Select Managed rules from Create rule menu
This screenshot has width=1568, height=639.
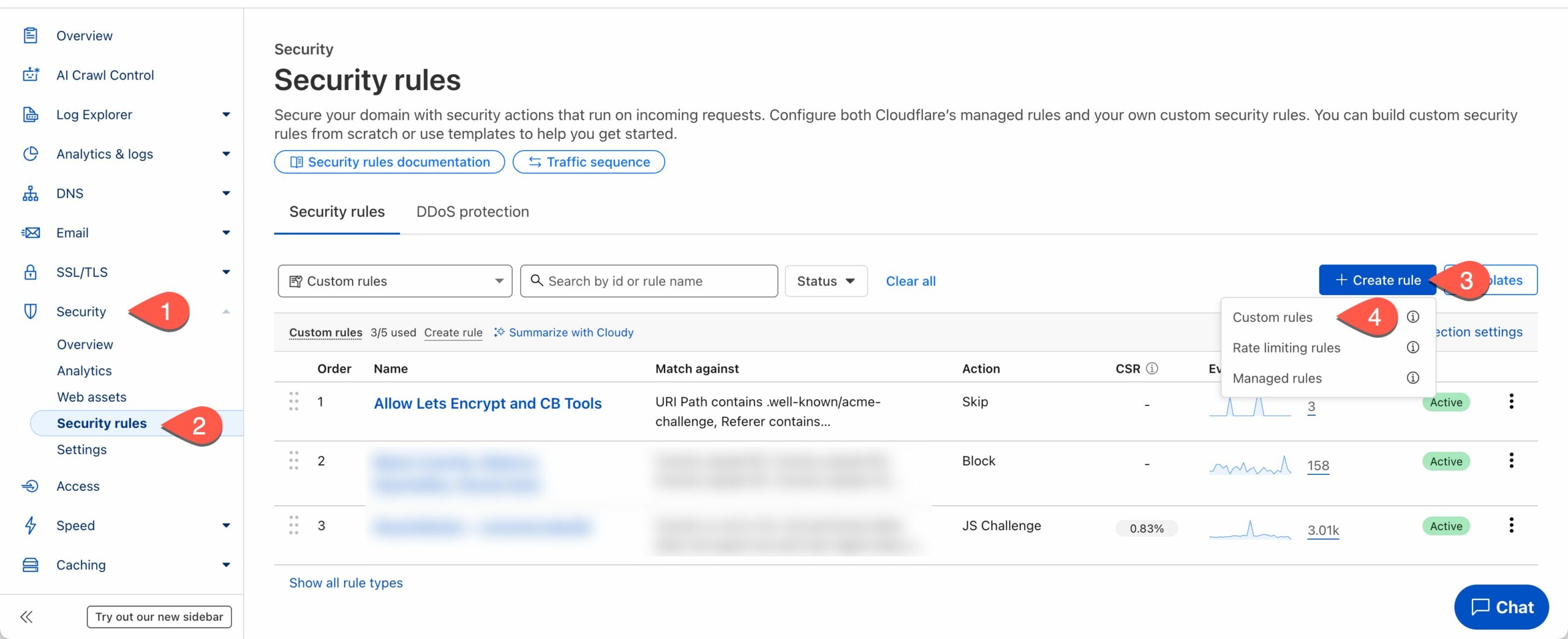pyautogui.click(x=1277, y=378)
